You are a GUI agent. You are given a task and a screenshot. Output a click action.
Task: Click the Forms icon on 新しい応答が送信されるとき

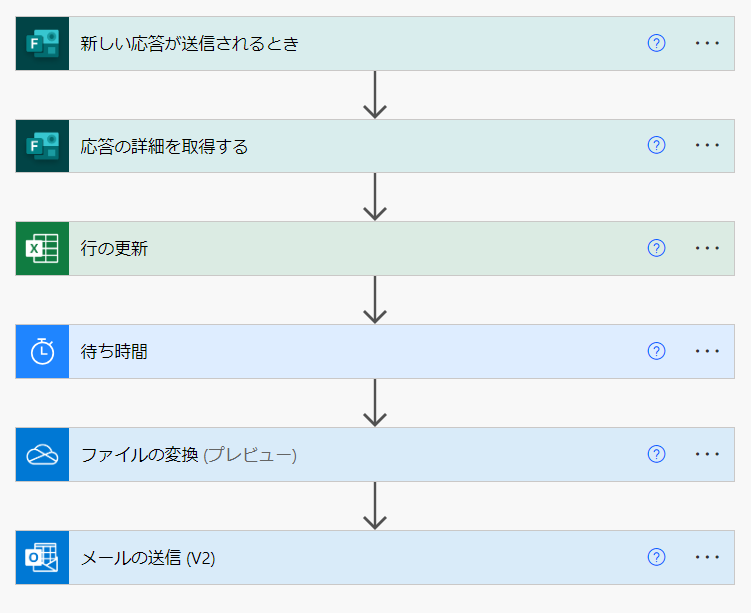[x=42, y=44]
